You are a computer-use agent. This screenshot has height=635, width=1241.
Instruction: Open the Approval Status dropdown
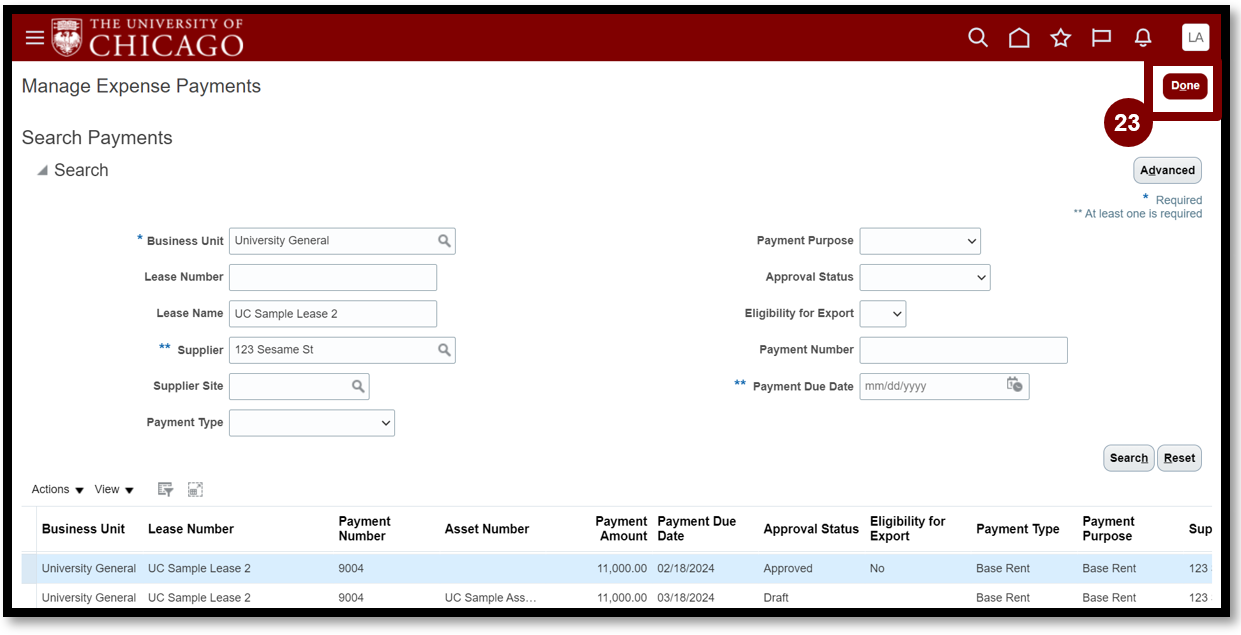(925, 277)
